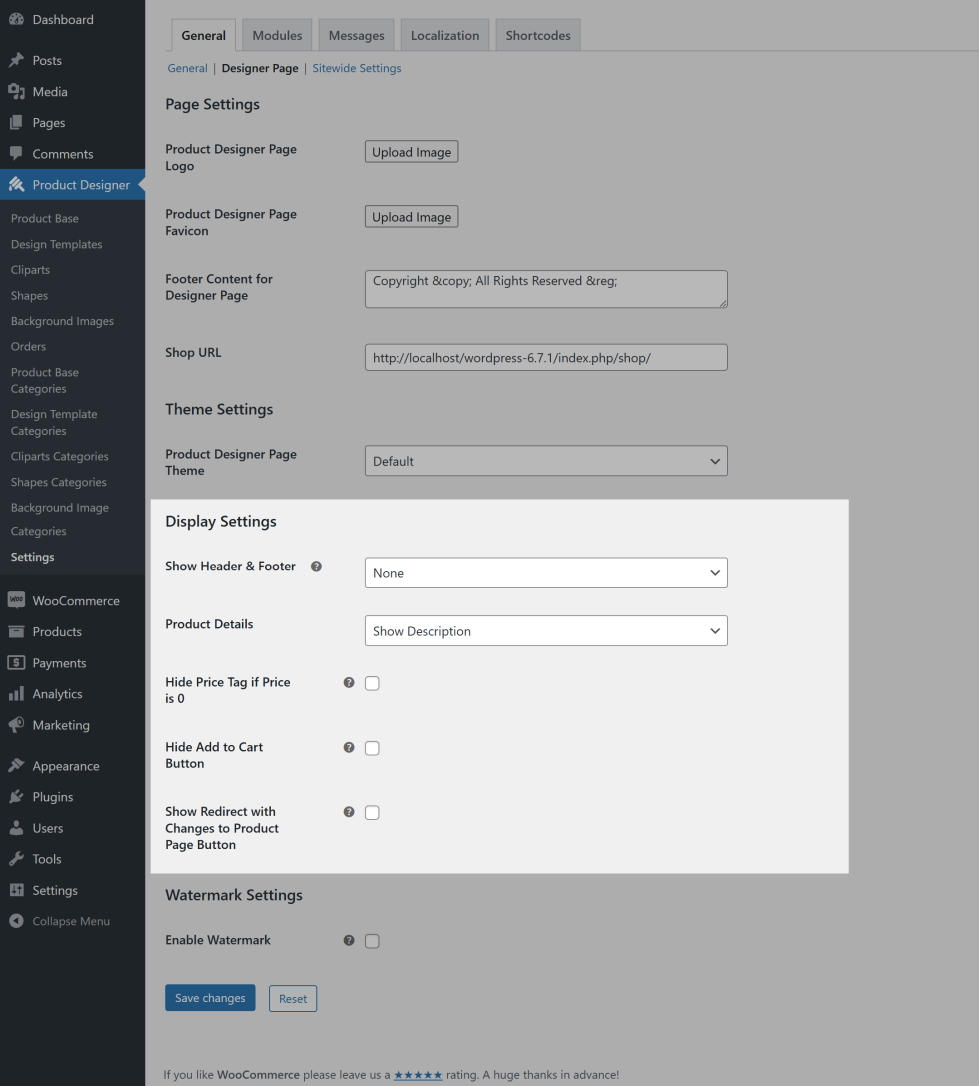The height and width of the screenshot is (1086, 979).
Task: Upload image for Product Designer Page Logo
Action: (411, 152)
